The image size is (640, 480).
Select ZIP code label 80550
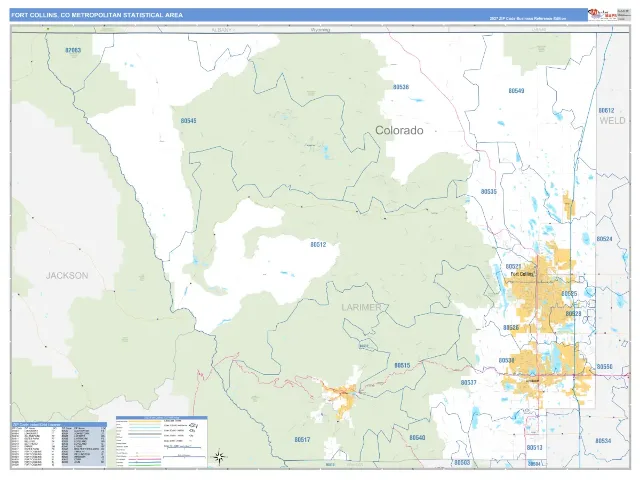604,367
